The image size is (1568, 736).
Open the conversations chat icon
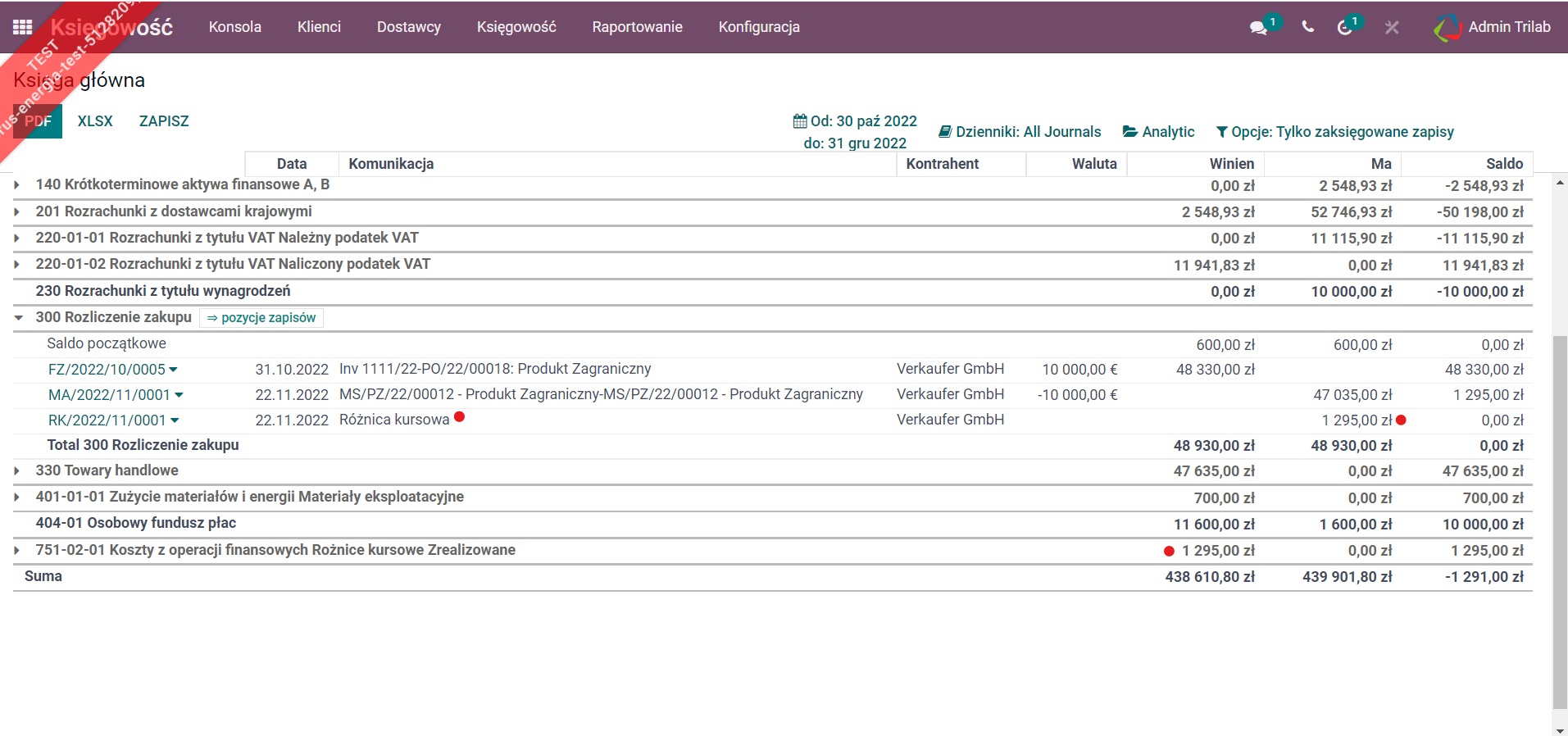pos(1258,27)
